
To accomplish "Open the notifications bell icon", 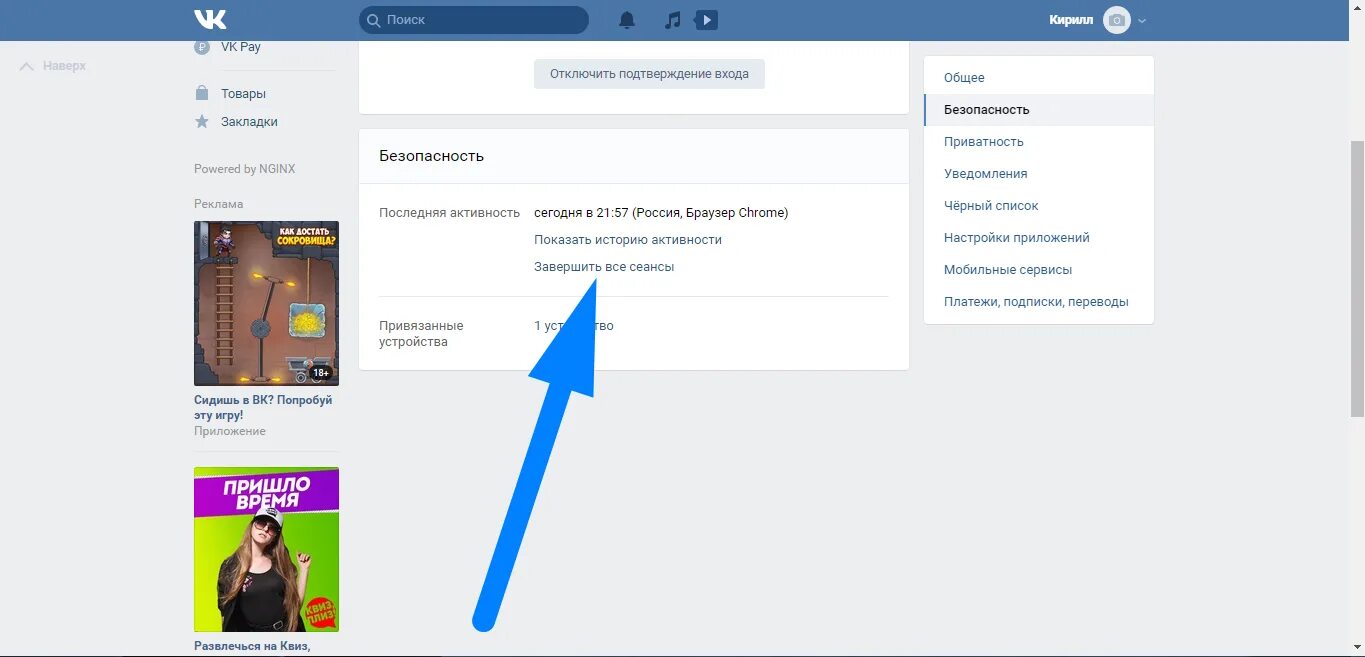I will [627, 20].
